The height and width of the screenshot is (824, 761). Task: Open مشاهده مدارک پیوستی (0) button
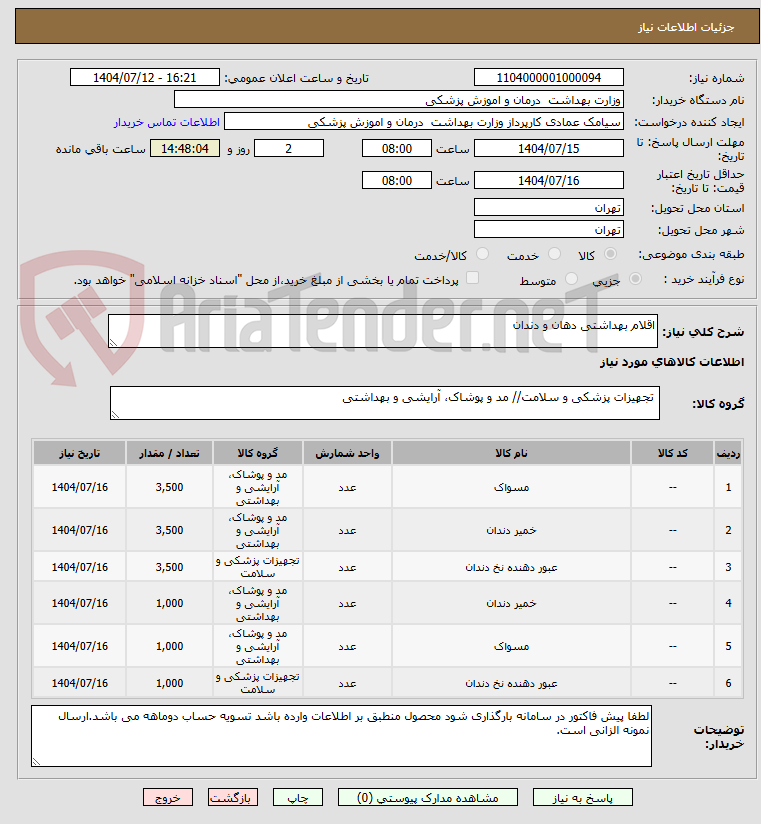click(x=427, y=797)
